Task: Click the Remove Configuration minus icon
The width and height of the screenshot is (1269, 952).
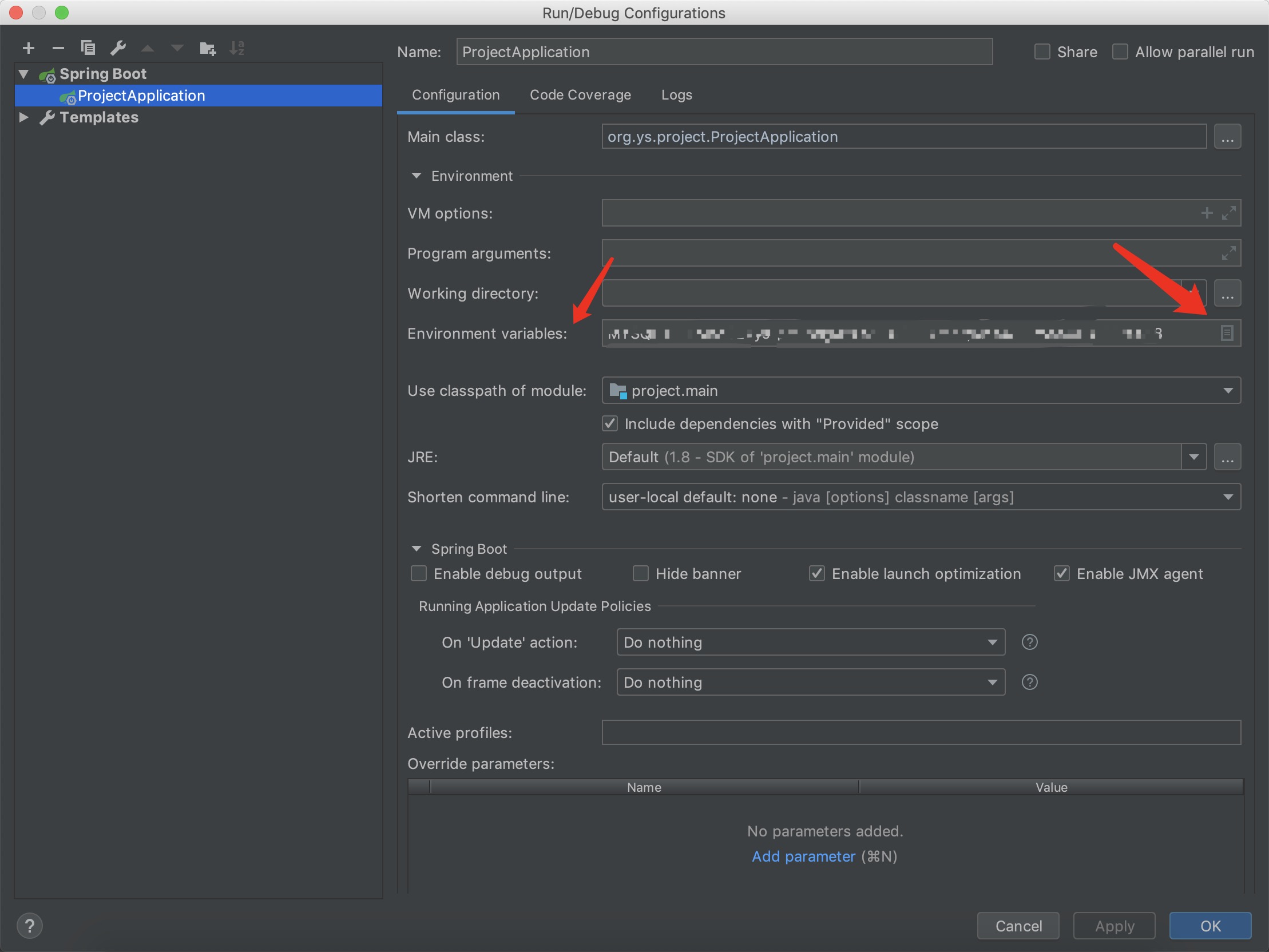Action: (58, 48)
